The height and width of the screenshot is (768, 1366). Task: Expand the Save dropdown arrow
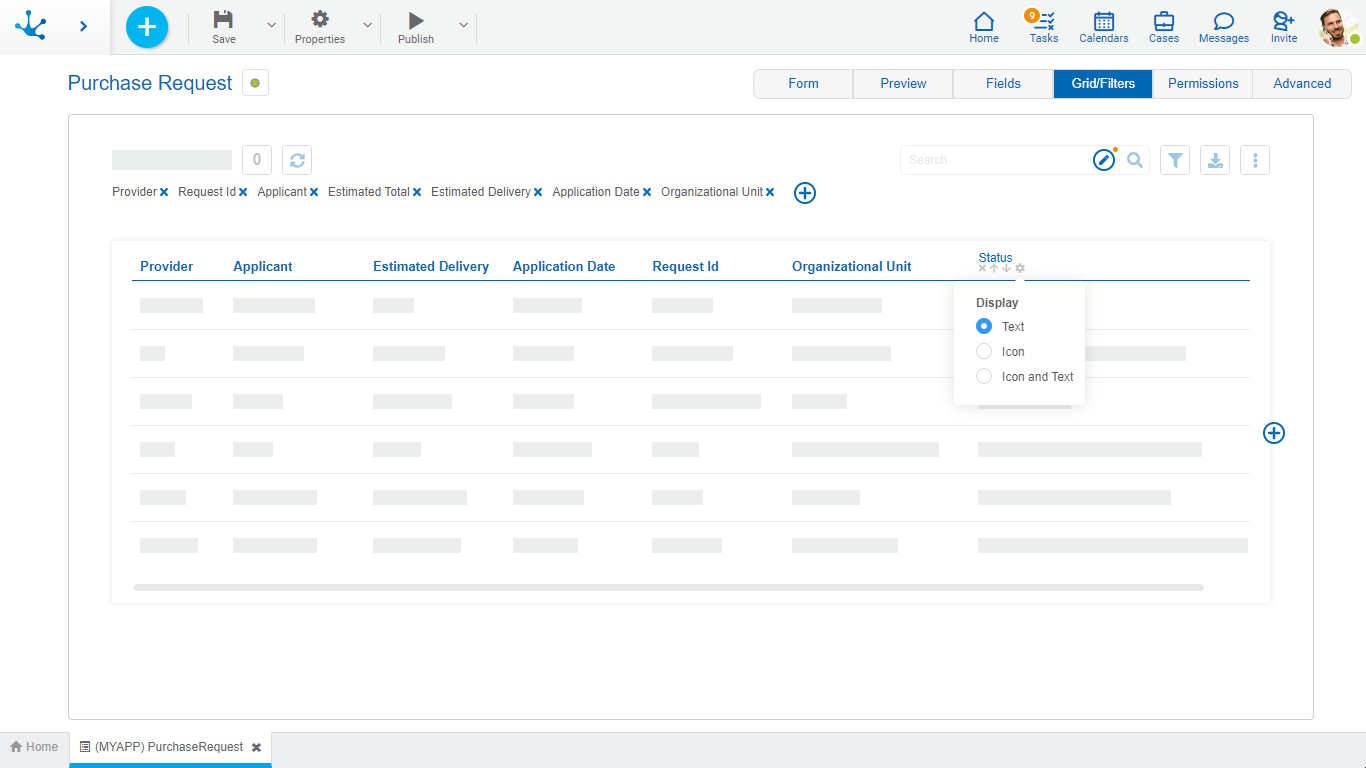(x=271, y=26)
